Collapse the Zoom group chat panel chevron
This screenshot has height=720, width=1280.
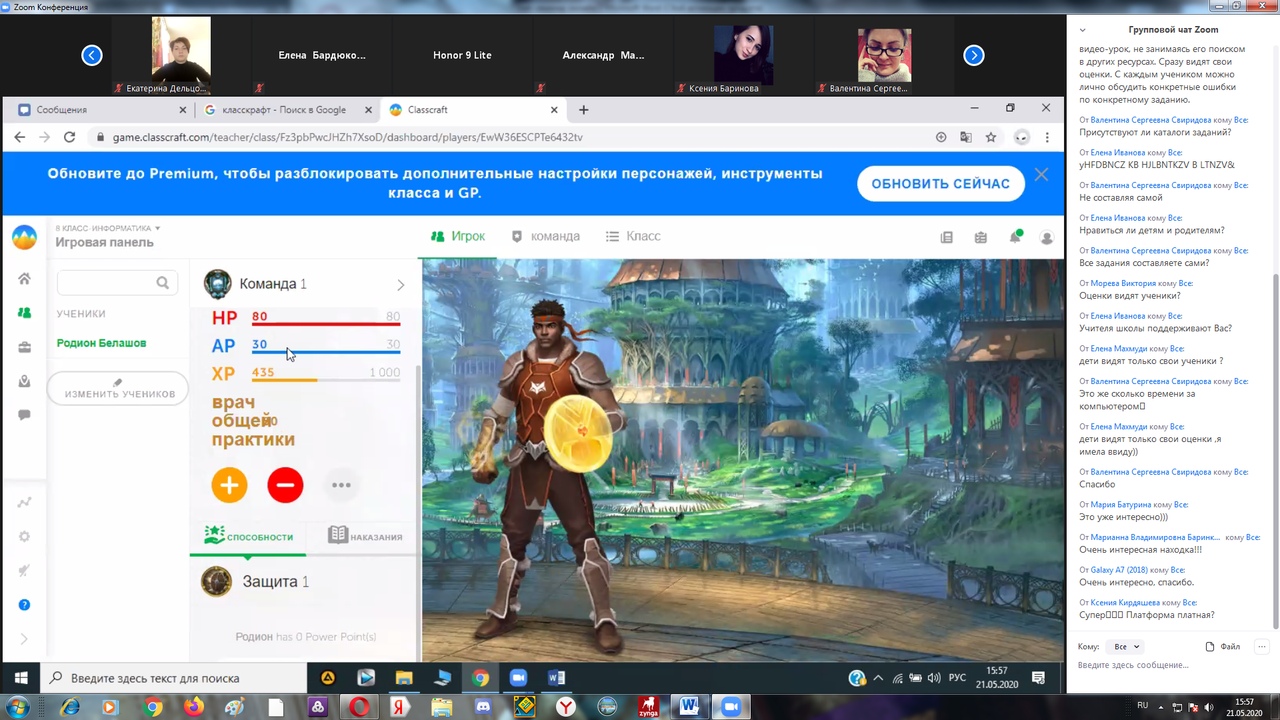pos(1082,30)
